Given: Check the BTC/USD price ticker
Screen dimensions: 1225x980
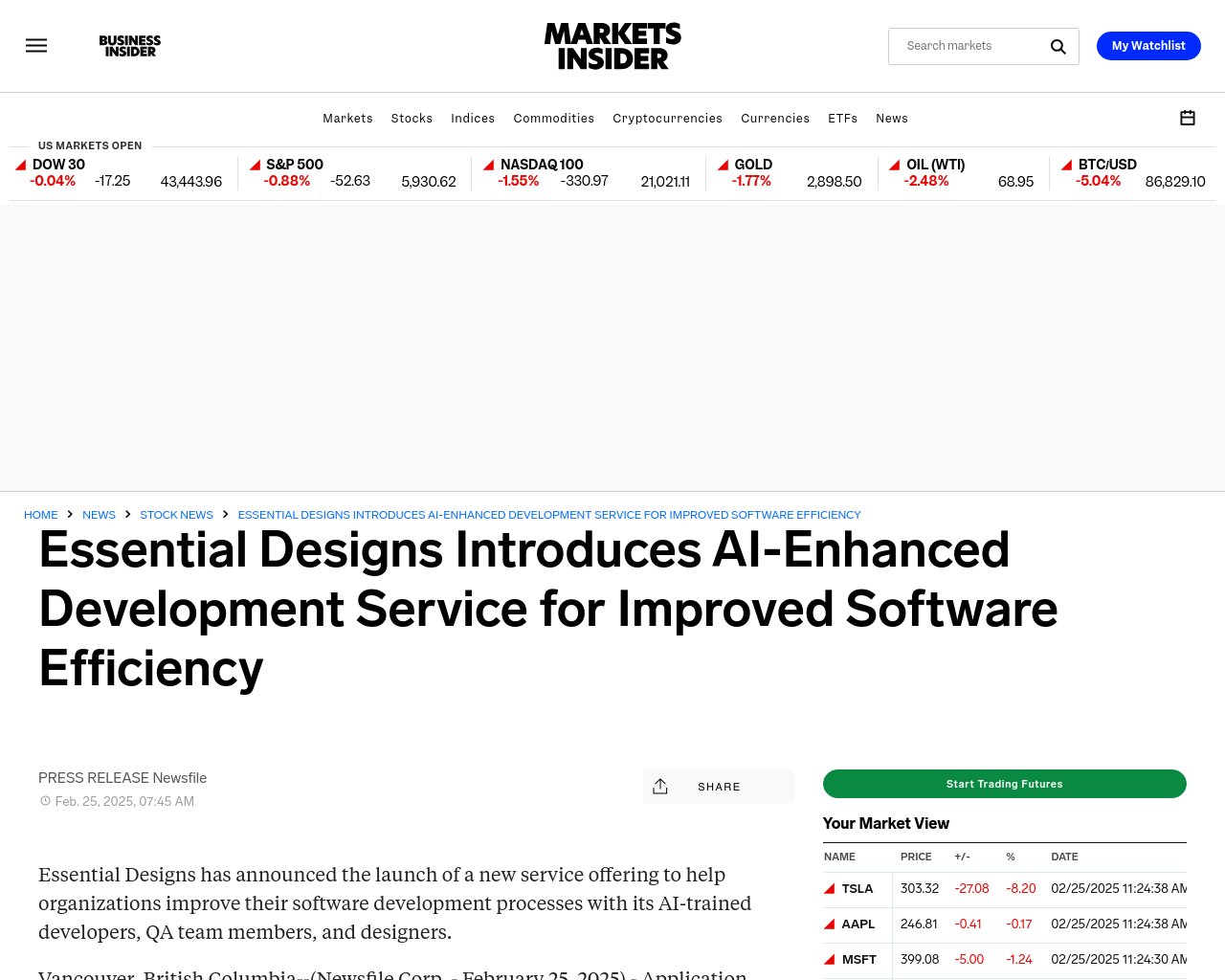Looking at the screenshot, I should tap(1107, 165).
